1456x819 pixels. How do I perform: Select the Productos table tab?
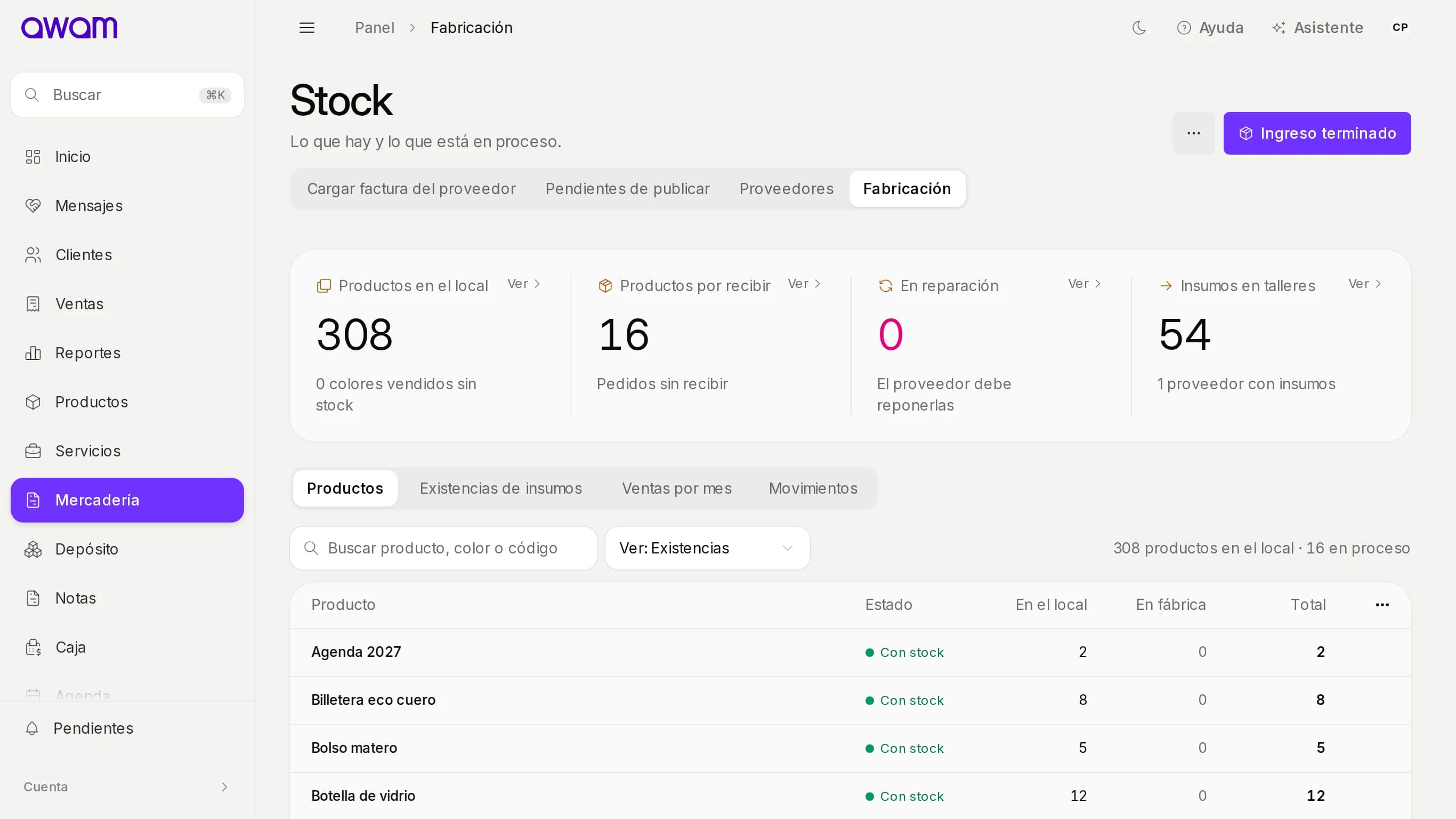click(345, 489)
